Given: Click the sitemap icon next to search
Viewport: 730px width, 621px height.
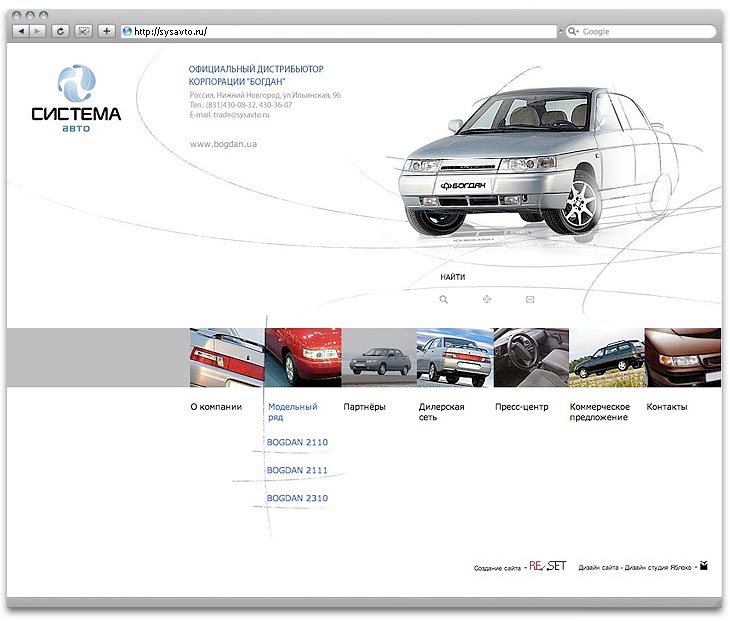Looking at the screenshot, I should pos(487,299).
